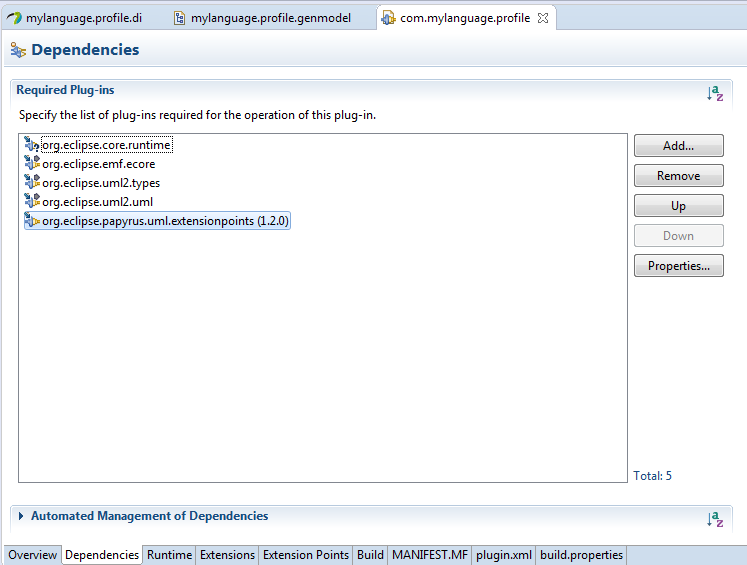Select the Dependencies page tab
747x565 pixels.
point(102,555)
